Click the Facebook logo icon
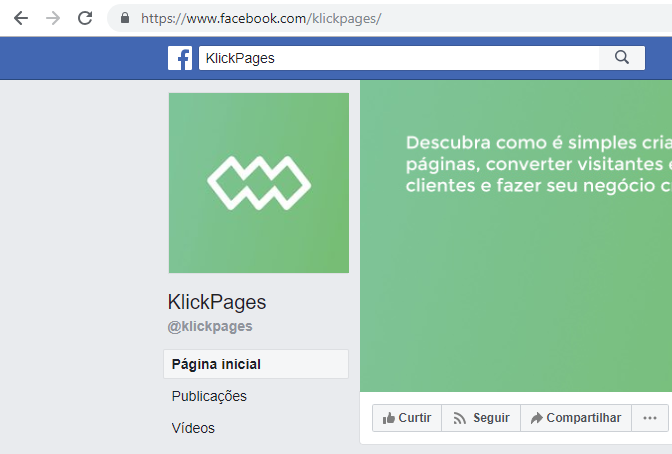This screenshot has height=454, width=672. pos(180,58)
